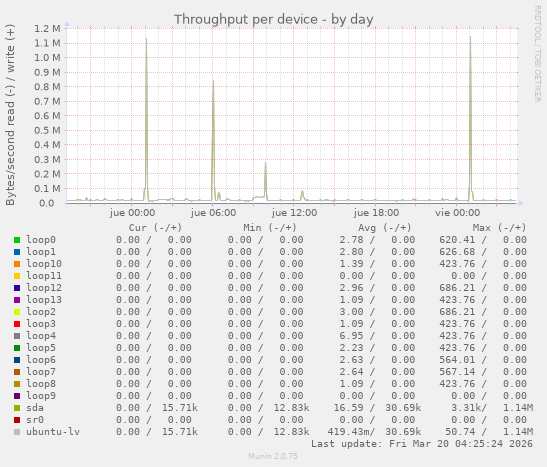Click the loop4 gray legend swatch

point(17,336)
